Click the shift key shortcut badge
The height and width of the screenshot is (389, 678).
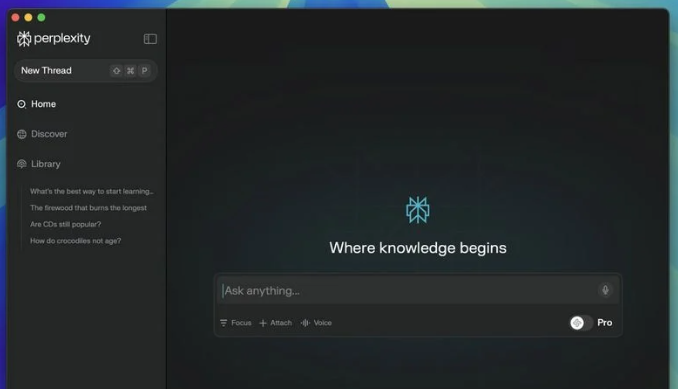[116, 70]
